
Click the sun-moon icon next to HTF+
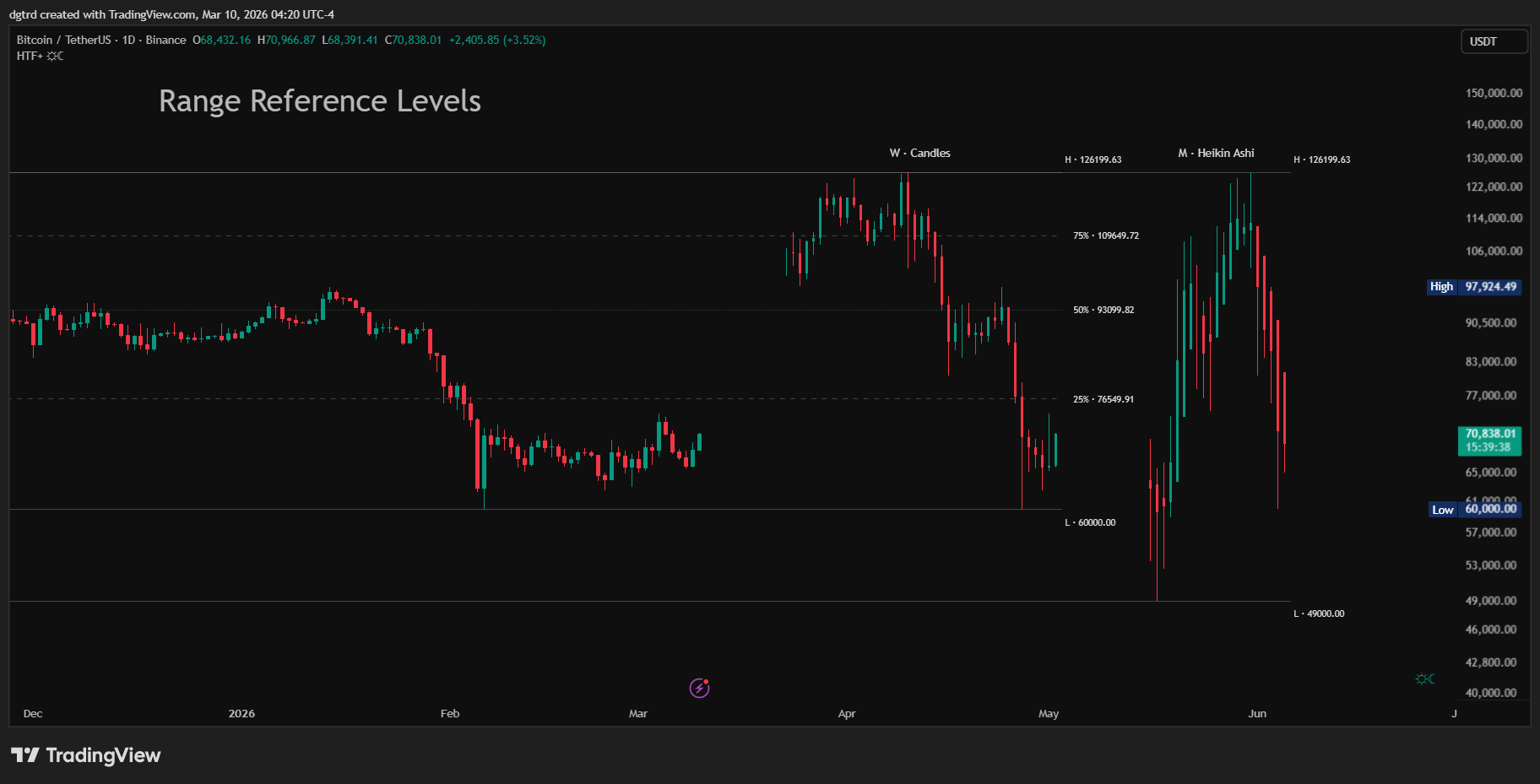pyautogui.click(x=55, y=56)
